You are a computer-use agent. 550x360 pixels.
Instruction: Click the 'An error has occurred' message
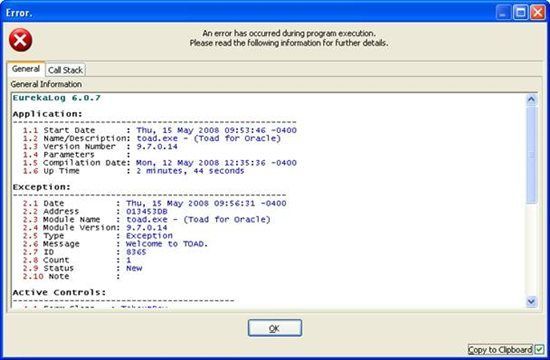[289, 33]
